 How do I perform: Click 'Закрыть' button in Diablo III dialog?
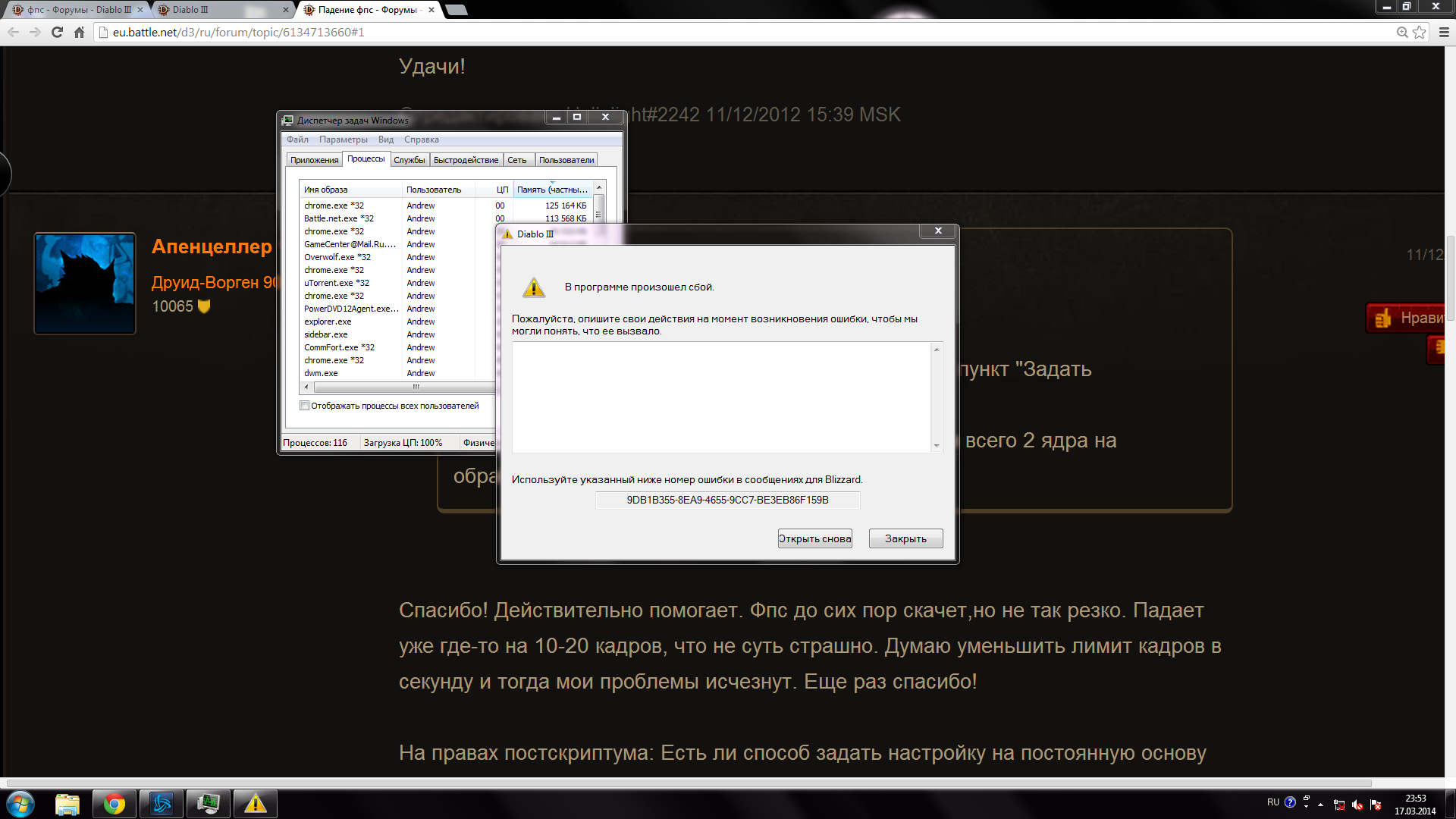pyautogui.click(x=905, y=538)
